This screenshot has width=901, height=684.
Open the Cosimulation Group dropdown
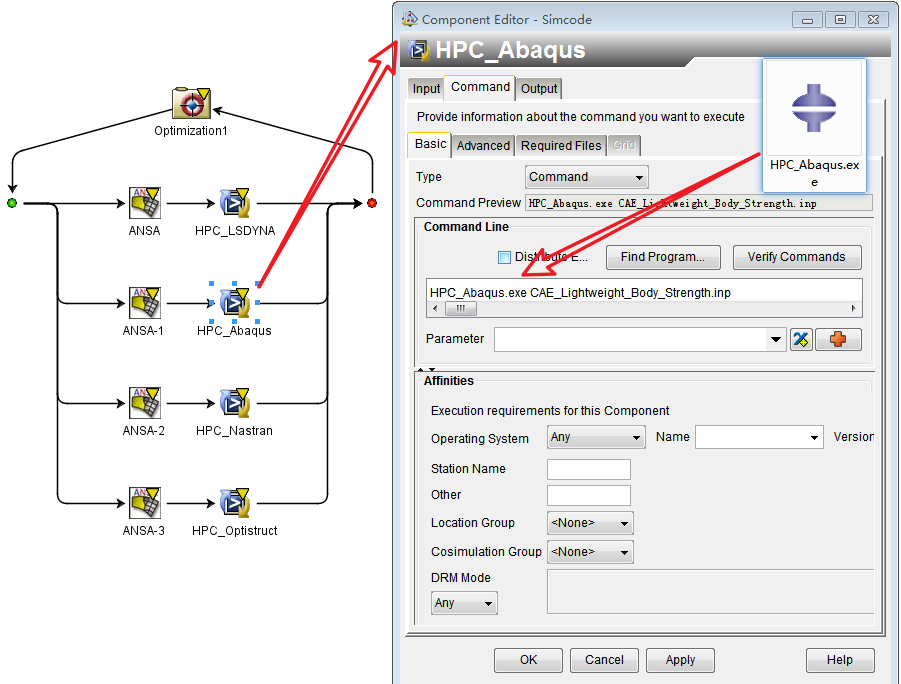click(590, 552)
